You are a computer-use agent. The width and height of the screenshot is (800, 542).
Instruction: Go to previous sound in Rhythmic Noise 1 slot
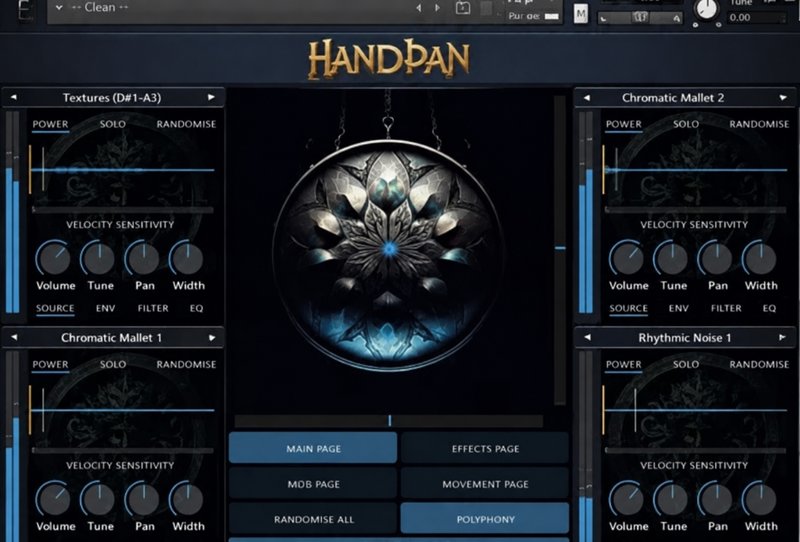tap(587, 337)
